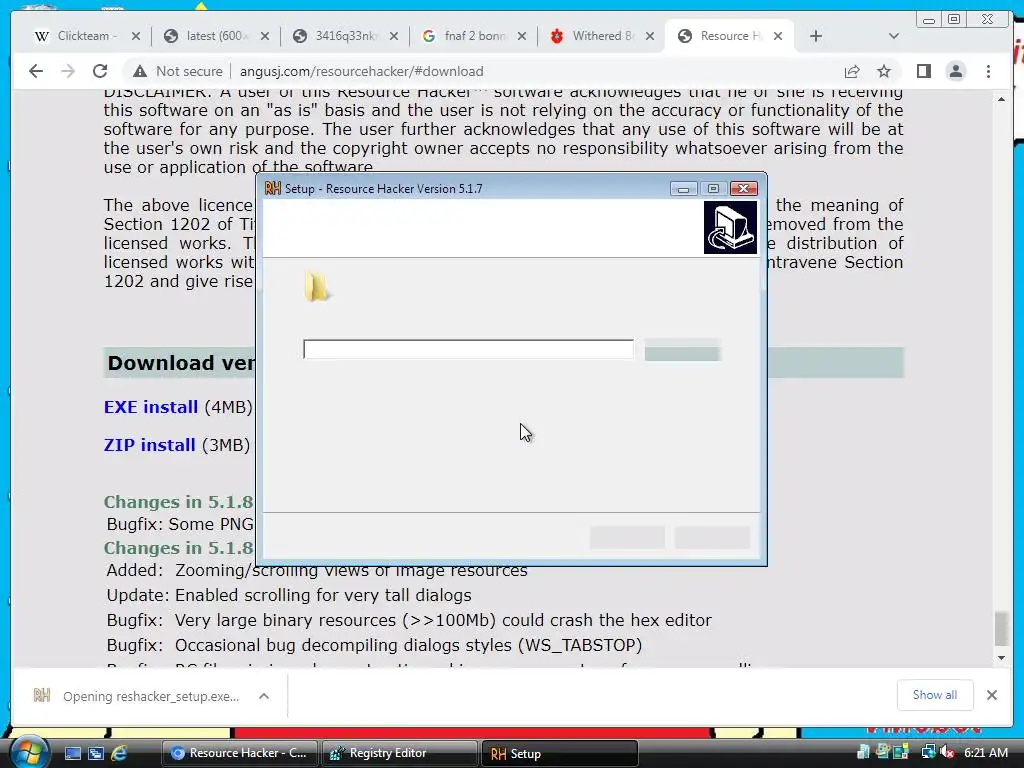Click the blank button beside path field
This screenshot has width=1024, height=768.
(x=682, y=350)
